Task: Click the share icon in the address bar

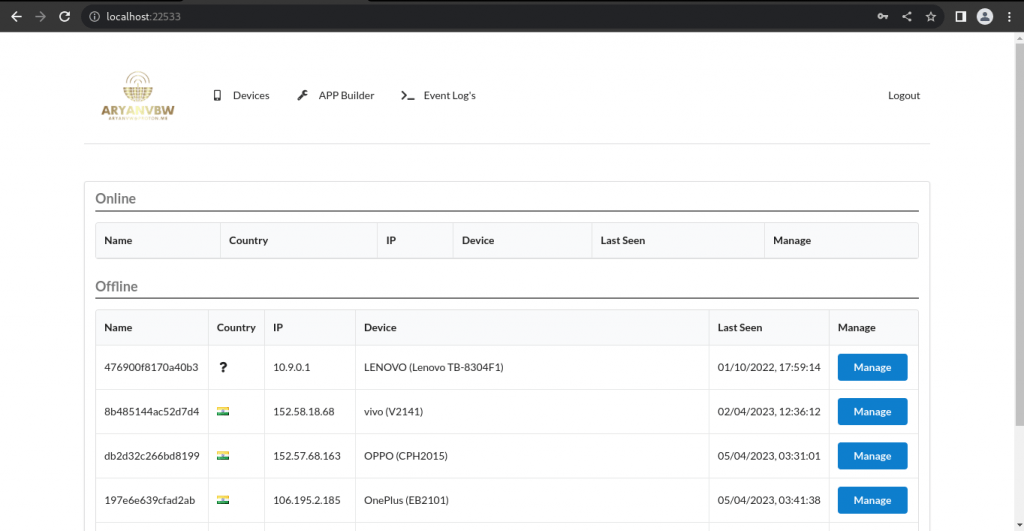Action: [x=907, y=16]
